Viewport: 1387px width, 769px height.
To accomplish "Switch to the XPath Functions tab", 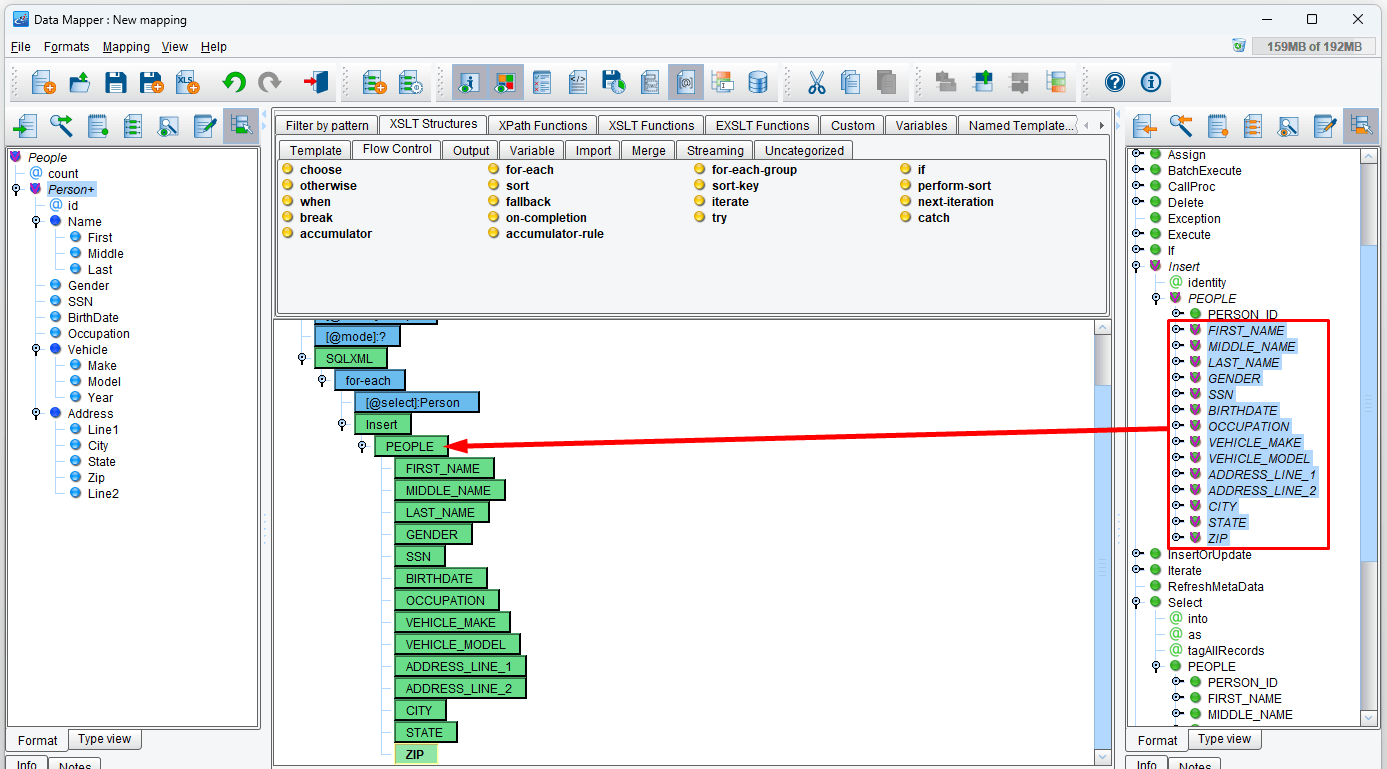I will point(543,125).
